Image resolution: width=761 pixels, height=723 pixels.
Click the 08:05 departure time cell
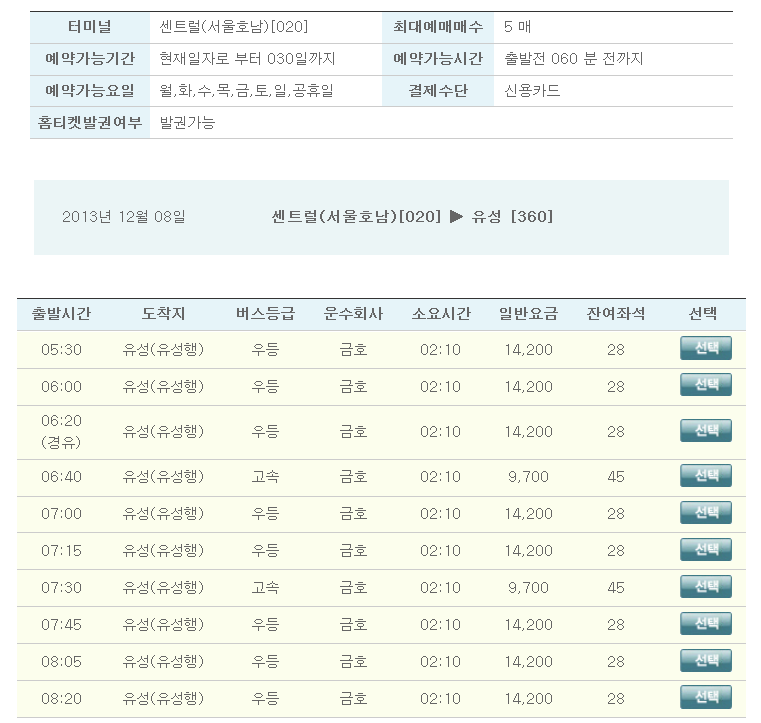pyautogui.click(x=61, y=662)
